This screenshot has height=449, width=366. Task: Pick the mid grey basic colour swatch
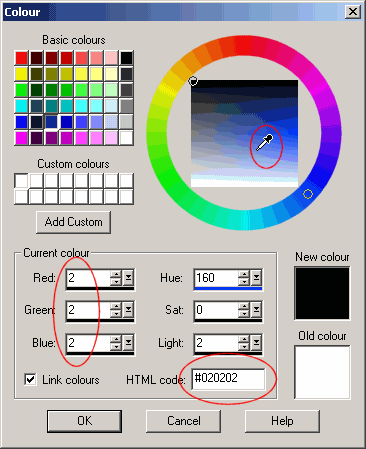click(x=126, y=106)
